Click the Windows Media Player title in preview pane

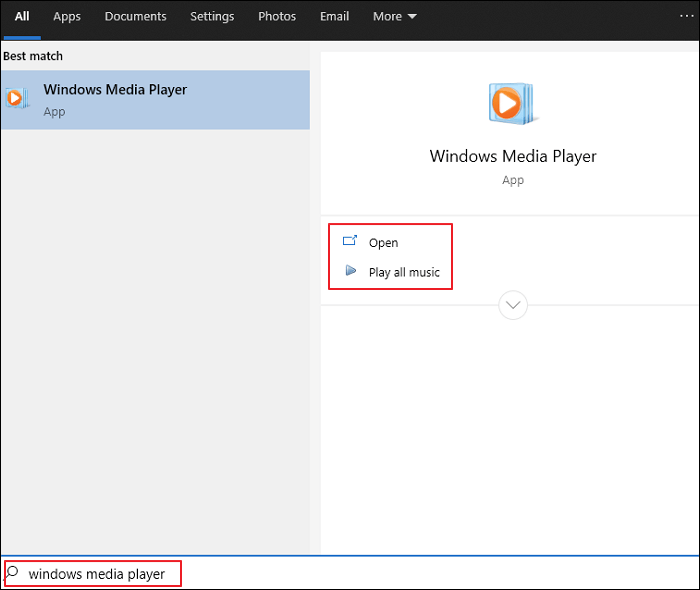pos(513,156)
